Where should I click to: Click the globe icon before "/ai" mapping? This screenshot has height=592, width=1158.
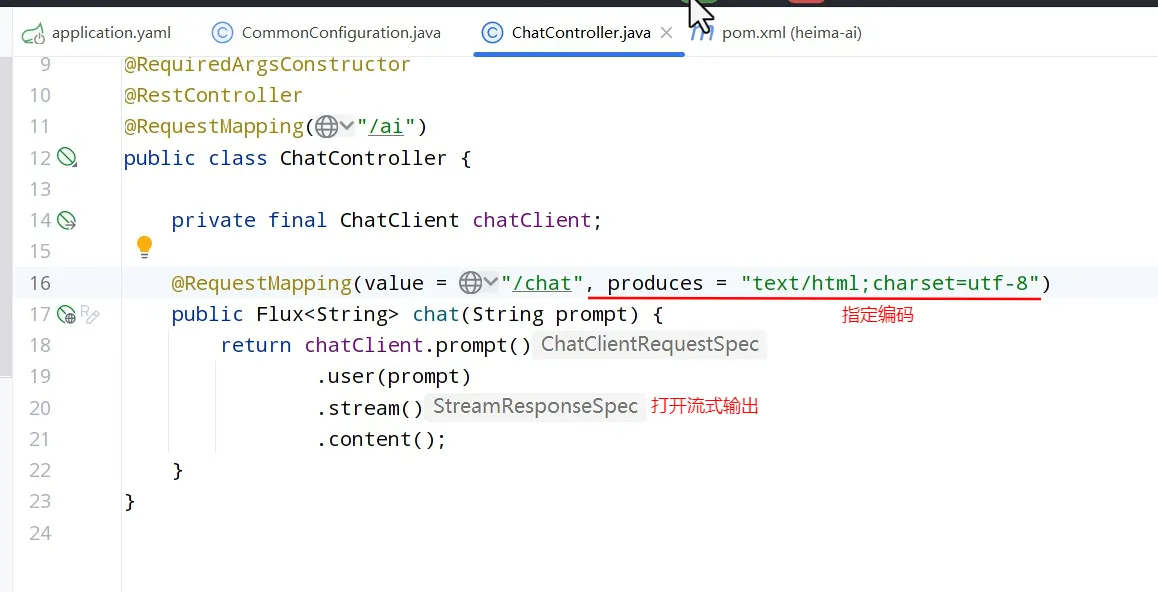pyautogui.click(x=326, y=126)
